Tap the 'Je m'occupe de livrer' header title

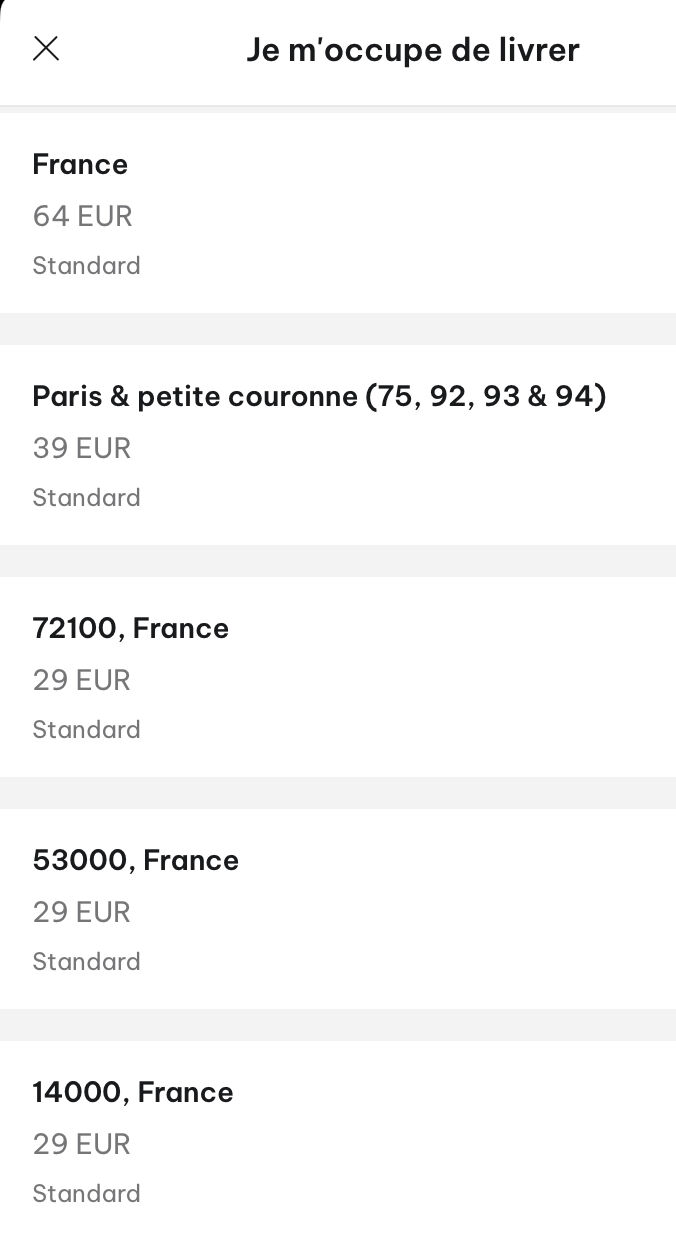point(413,50)
